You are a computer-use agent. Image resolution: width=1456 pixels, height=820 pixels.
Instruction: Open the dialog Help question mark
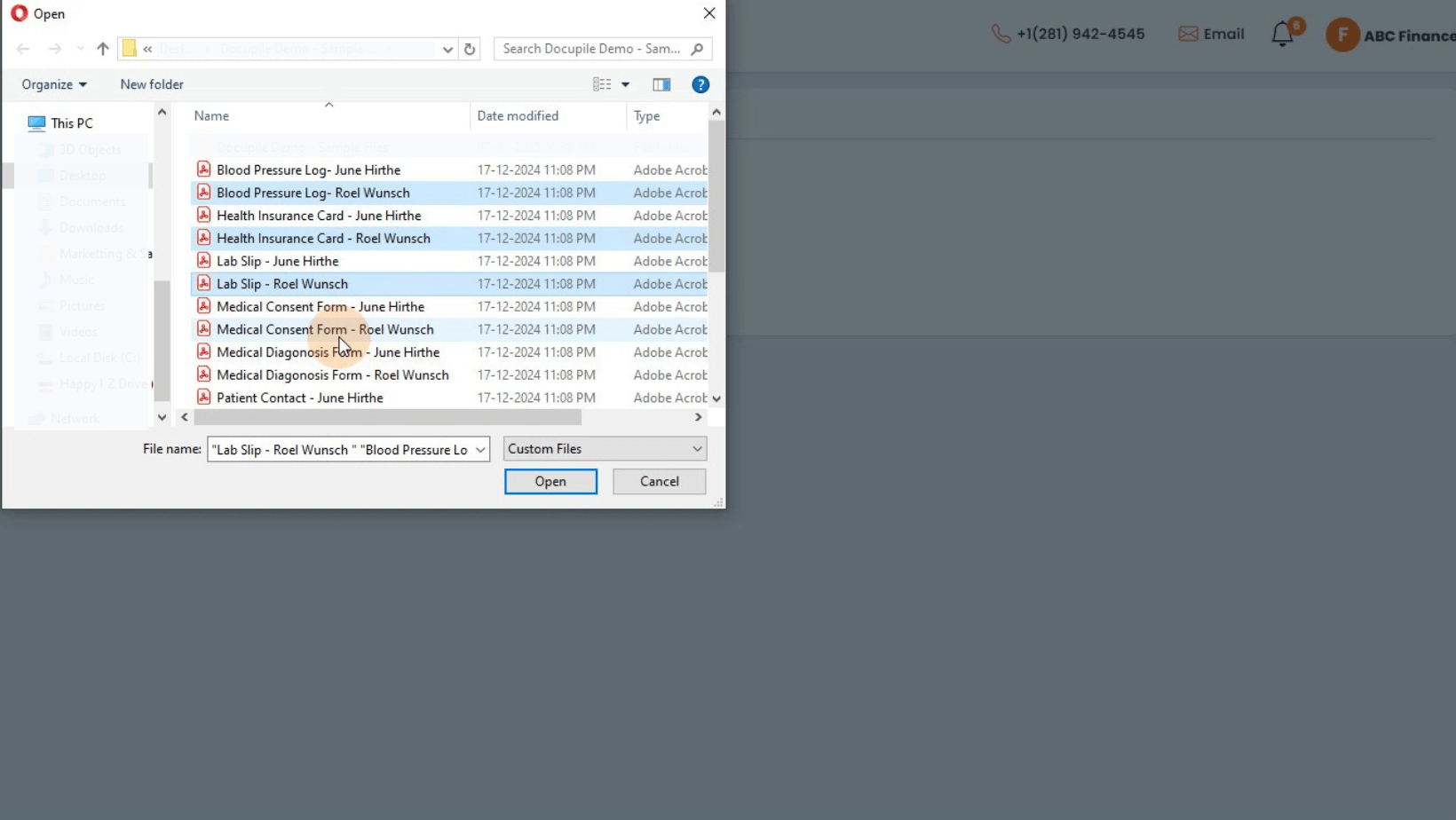click(700, 85)
